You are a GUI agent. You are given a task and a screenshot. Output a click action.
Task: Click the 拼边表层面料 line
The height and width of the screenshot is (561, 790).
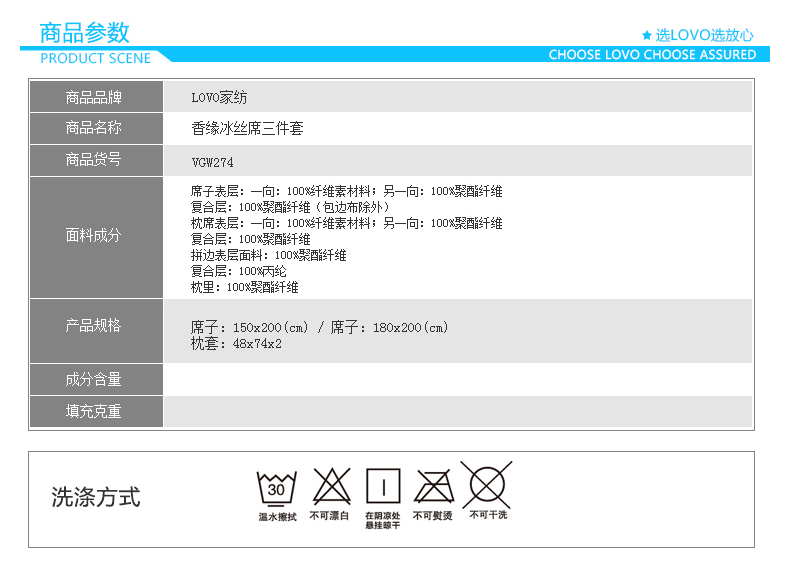click(269, 256)
